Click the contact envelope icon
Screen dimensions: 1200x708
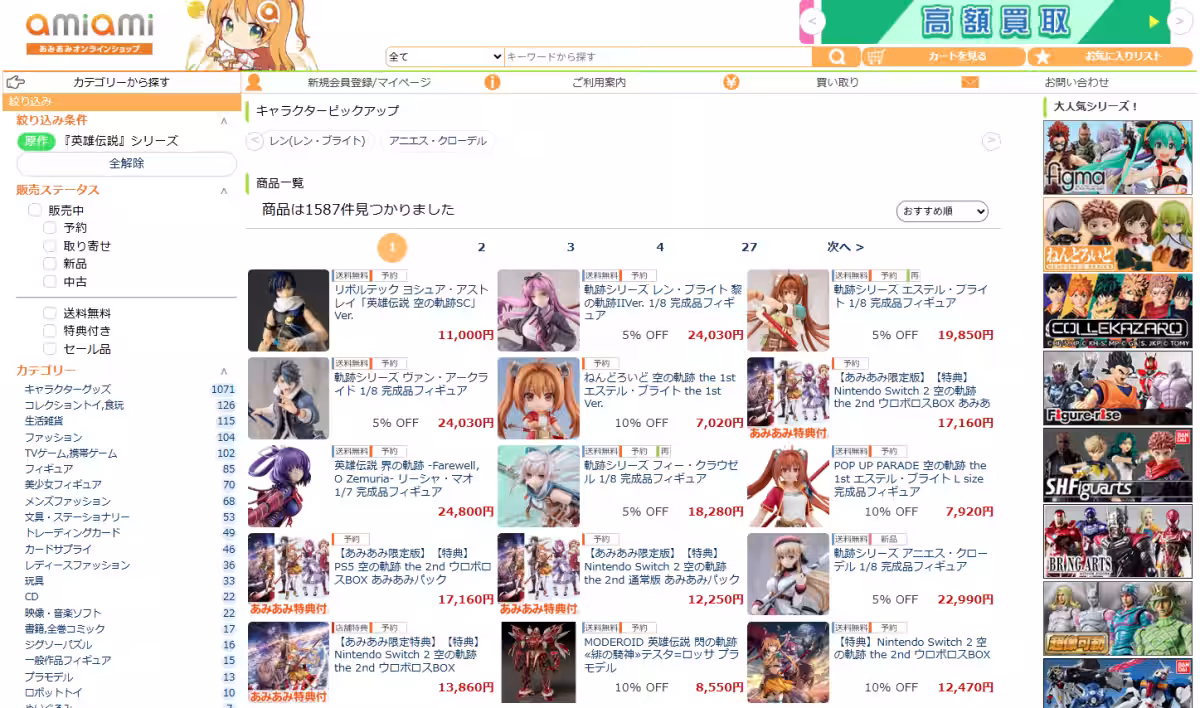(x=970, y=82)
